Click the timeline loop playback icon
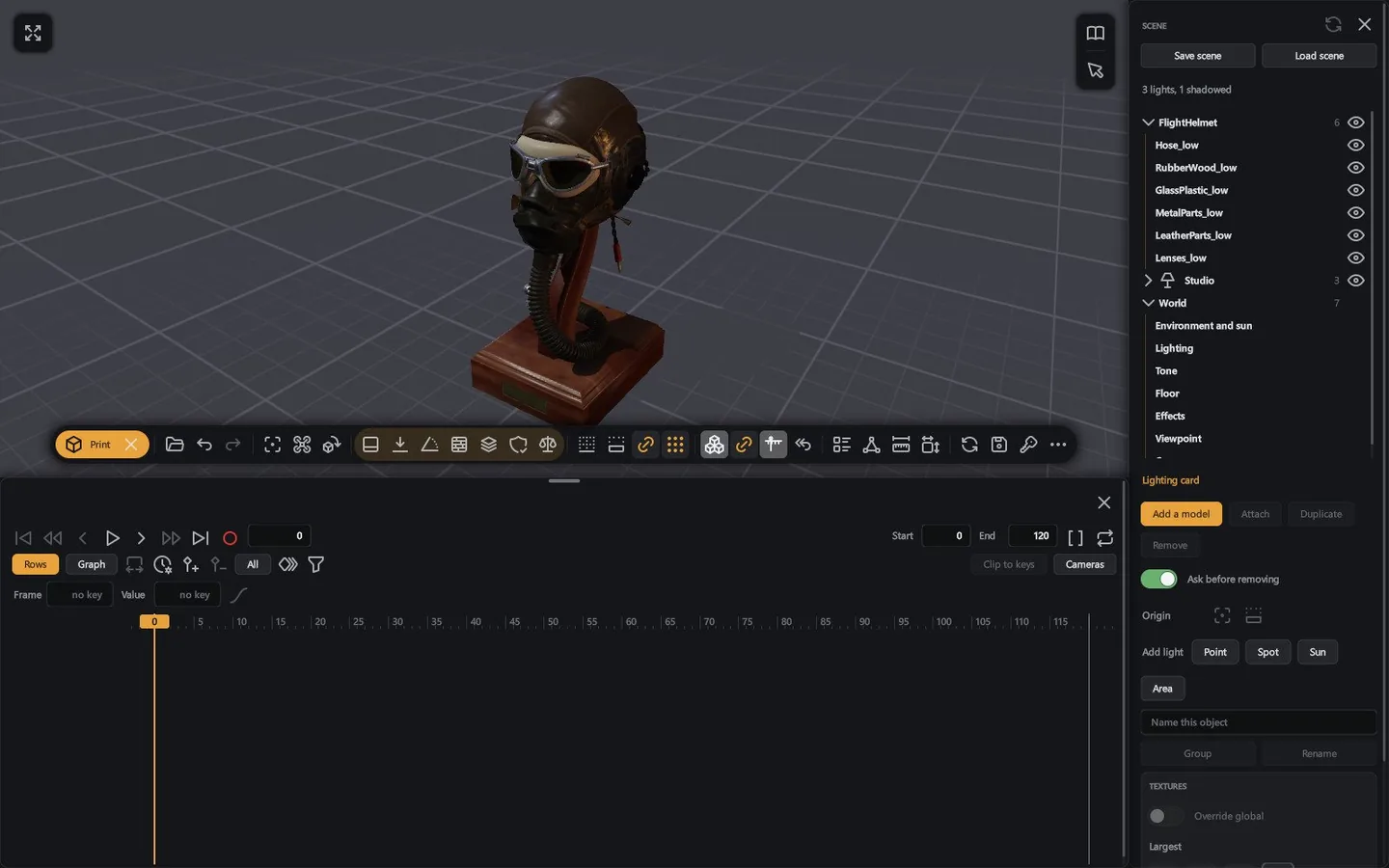1389x868 pixels. 1105,537
